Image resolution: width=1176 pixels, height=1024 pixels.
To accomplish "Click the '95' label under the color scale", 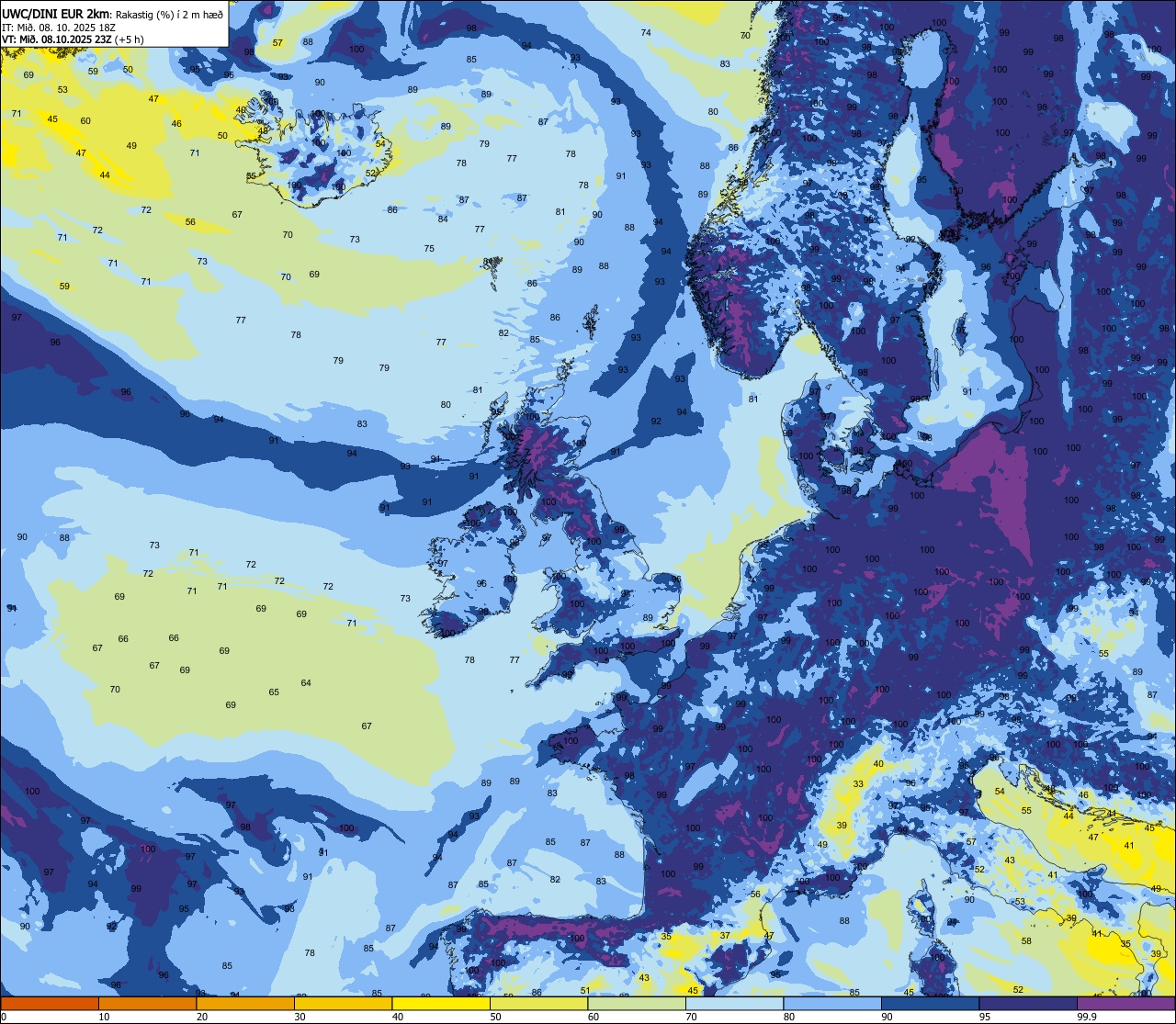I will 985,1017.
